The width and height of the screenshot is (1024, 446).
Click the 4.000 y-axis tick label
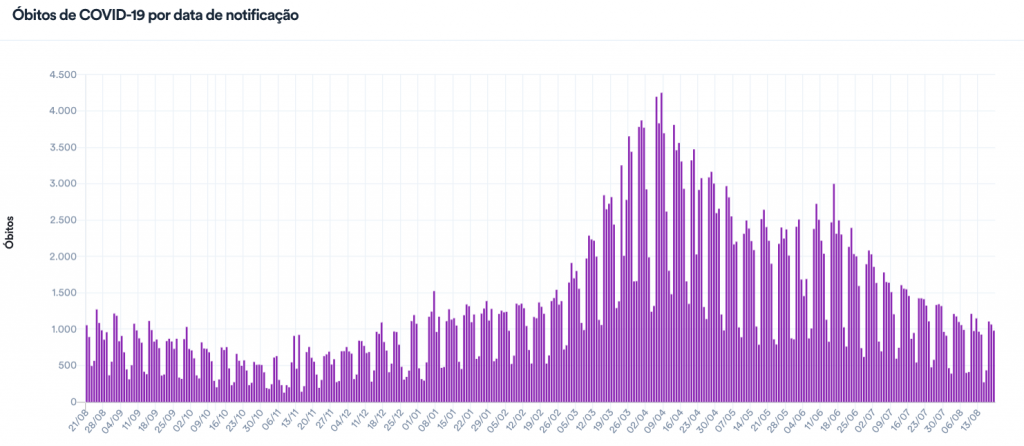pyautogui.click(x=63, y=111)
